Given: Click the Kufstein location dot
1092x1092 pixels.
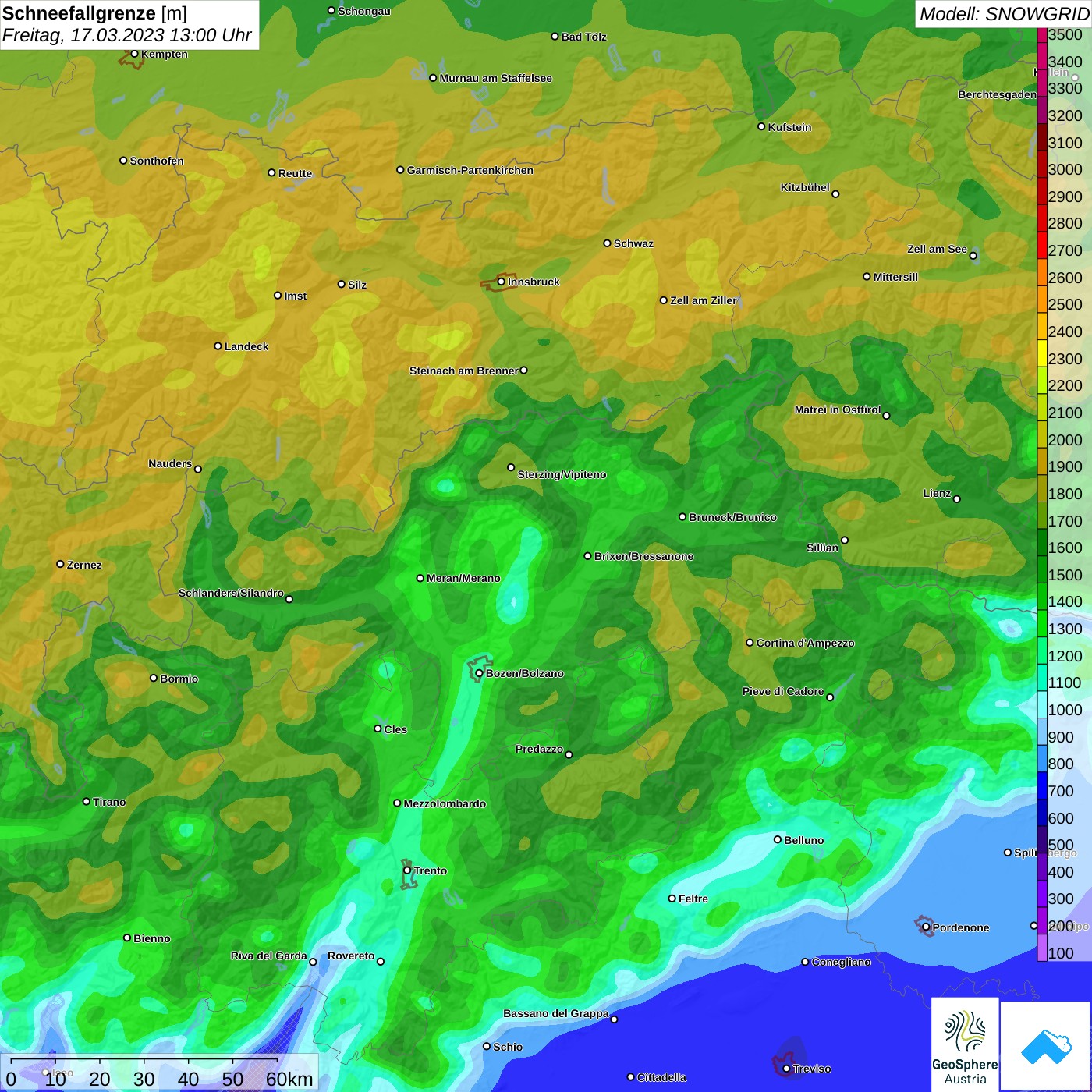Looking at the screenshot, I should coord(761,126).
